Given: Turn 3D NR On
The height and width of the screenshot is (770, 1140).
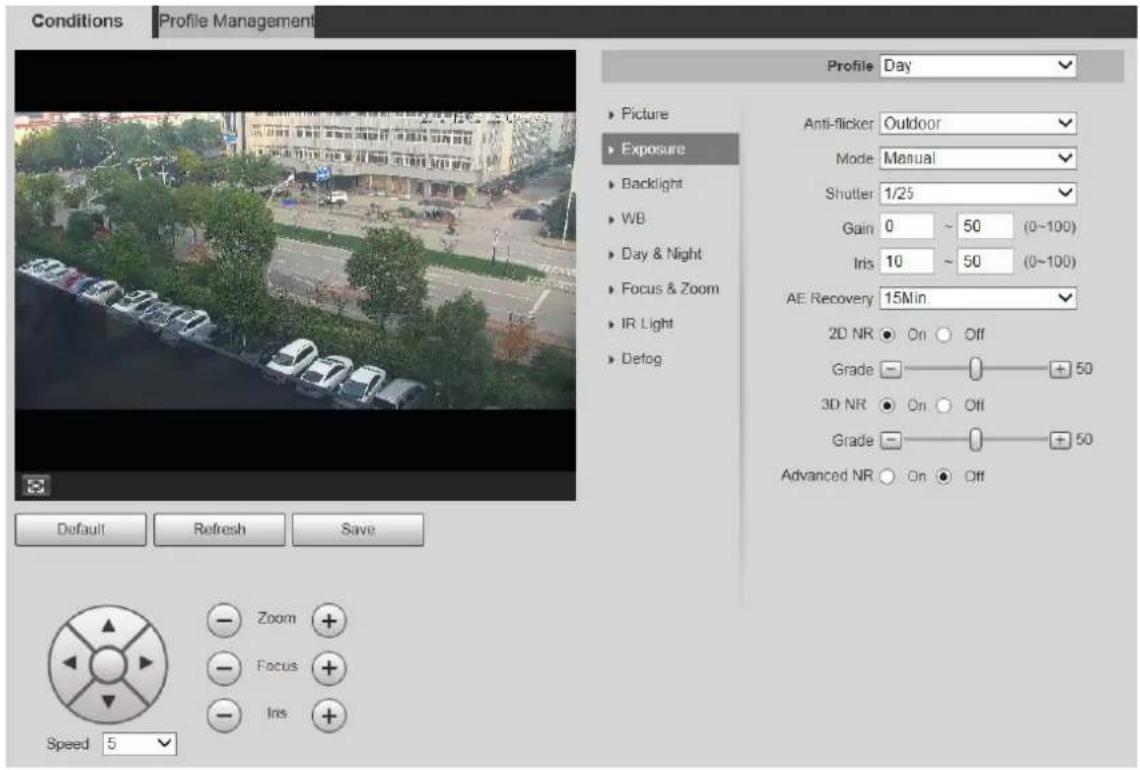Looking at the screenshot, I should coord(887,405).
